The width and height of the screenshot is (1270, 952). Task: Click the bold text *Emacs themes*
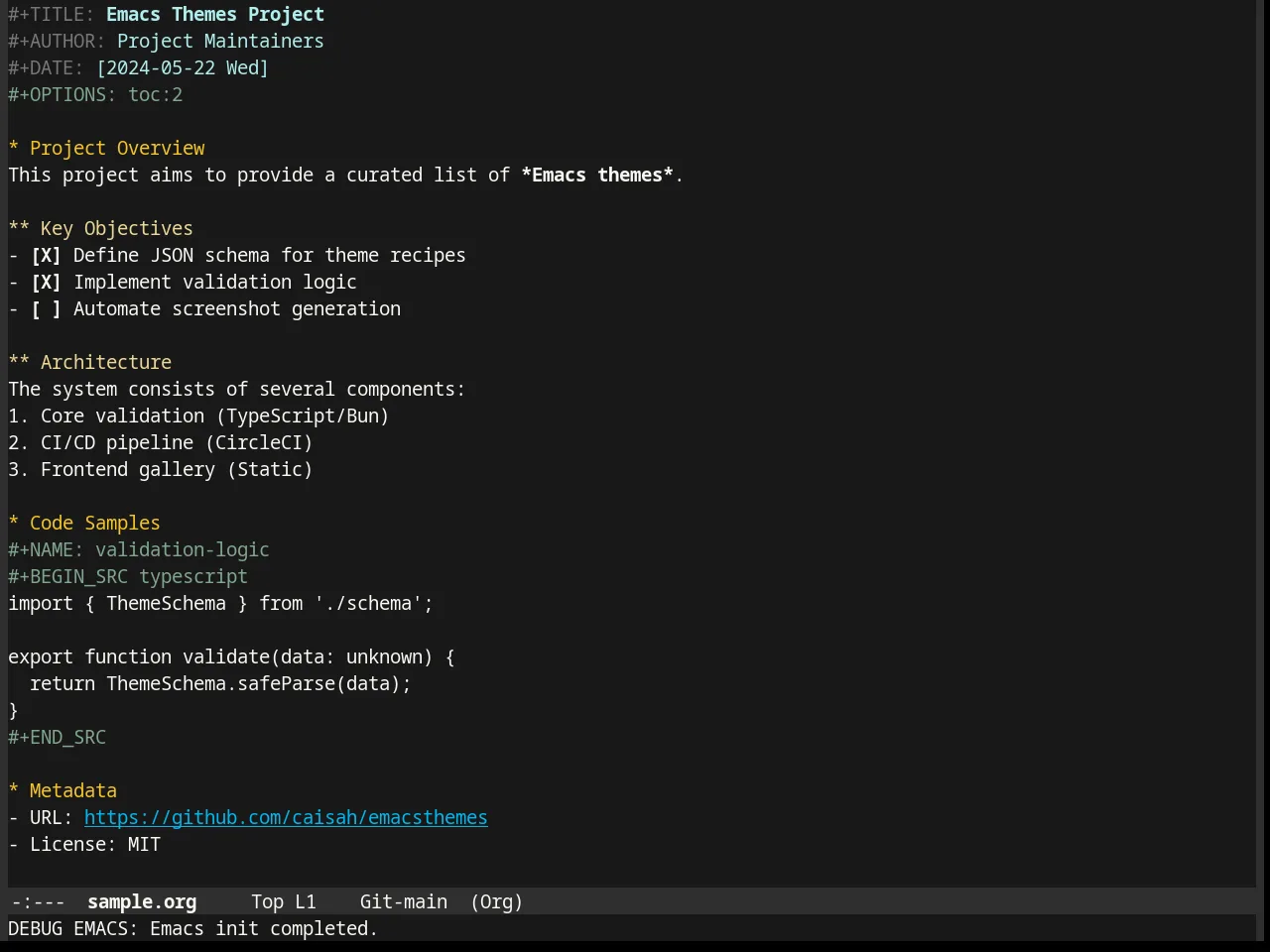coord(597,176)
